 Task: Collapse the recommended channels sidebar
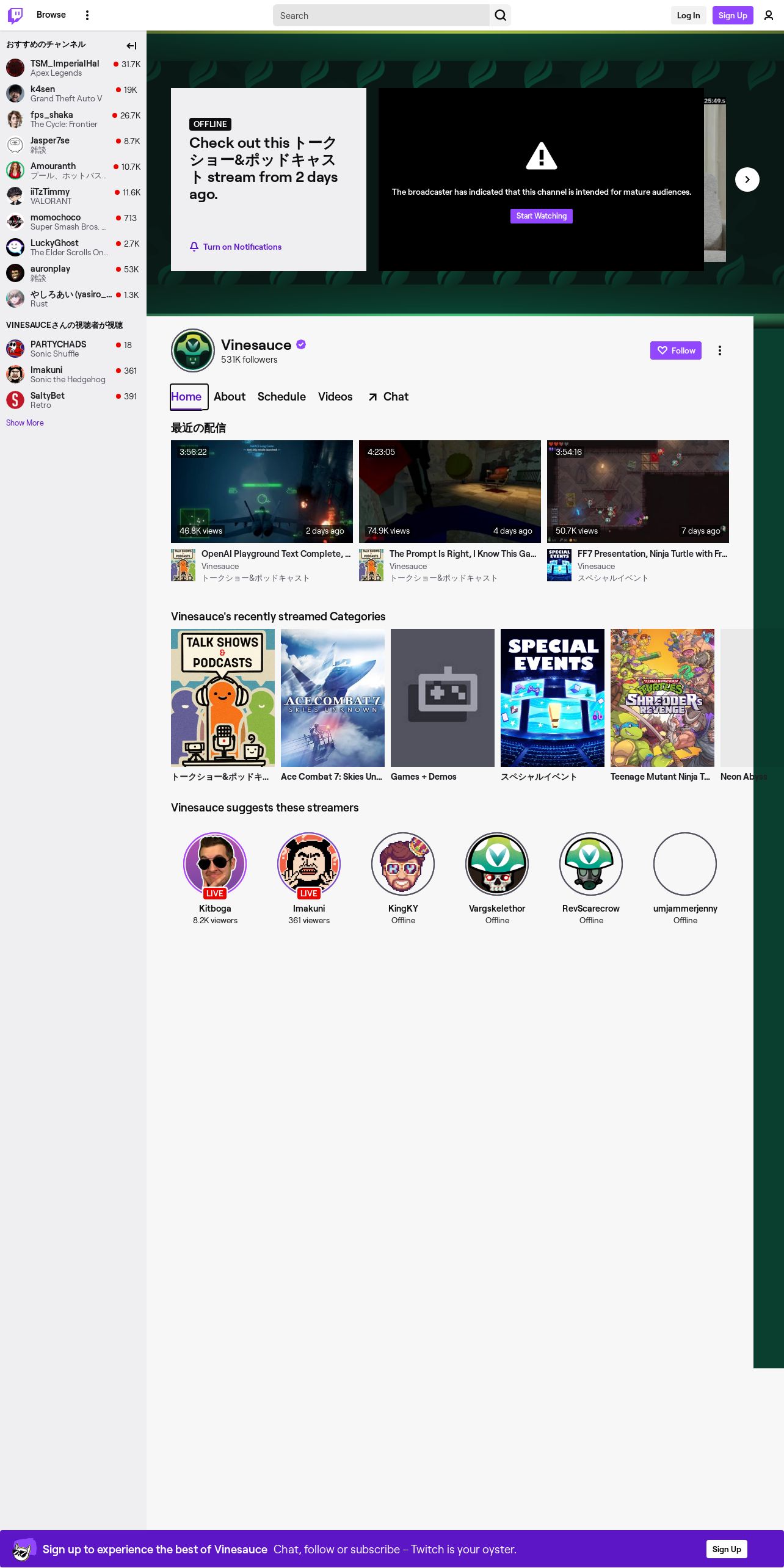(x=131, y=46)
